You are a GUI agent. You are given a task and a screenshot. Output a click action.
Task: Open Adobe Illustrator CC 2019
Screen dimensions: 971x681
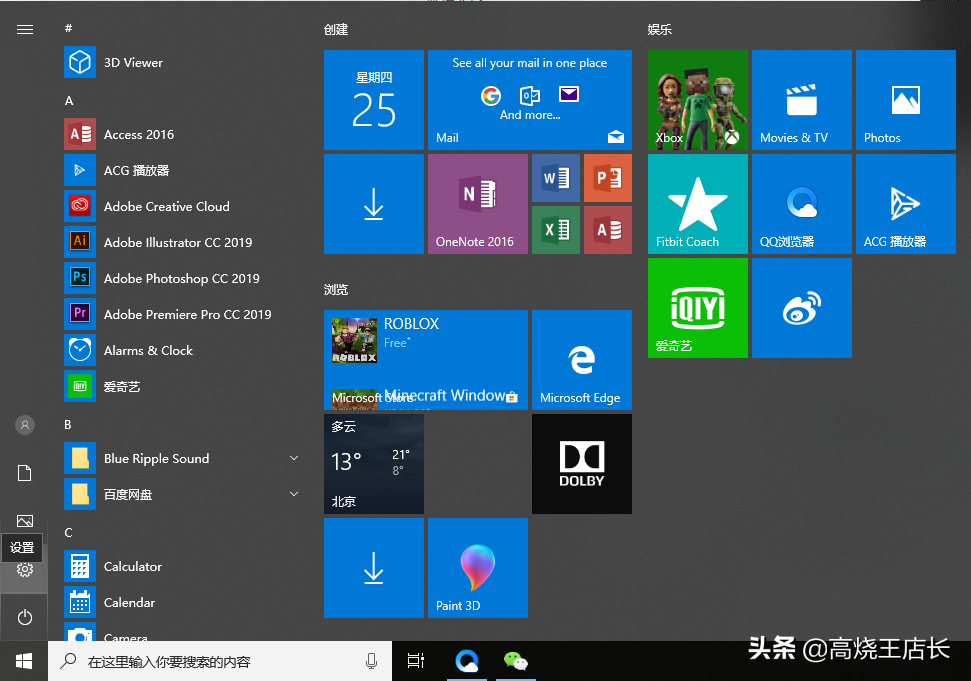180,242
